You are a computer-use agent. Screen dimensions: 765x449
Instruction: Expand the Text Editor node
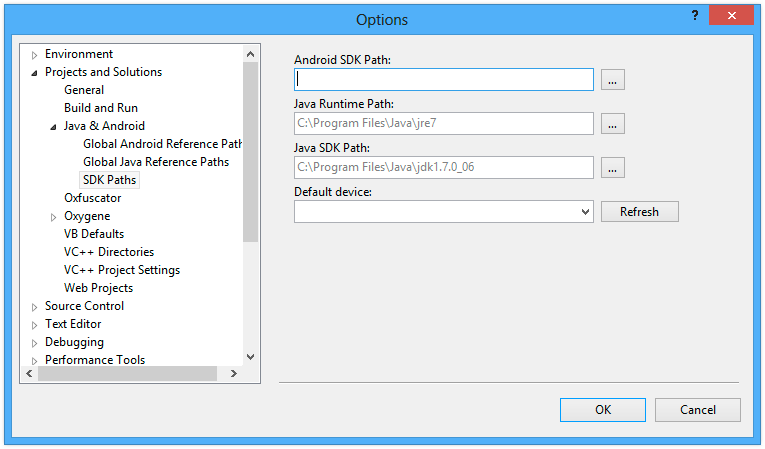pyautogui.click(x=34, y=325)
